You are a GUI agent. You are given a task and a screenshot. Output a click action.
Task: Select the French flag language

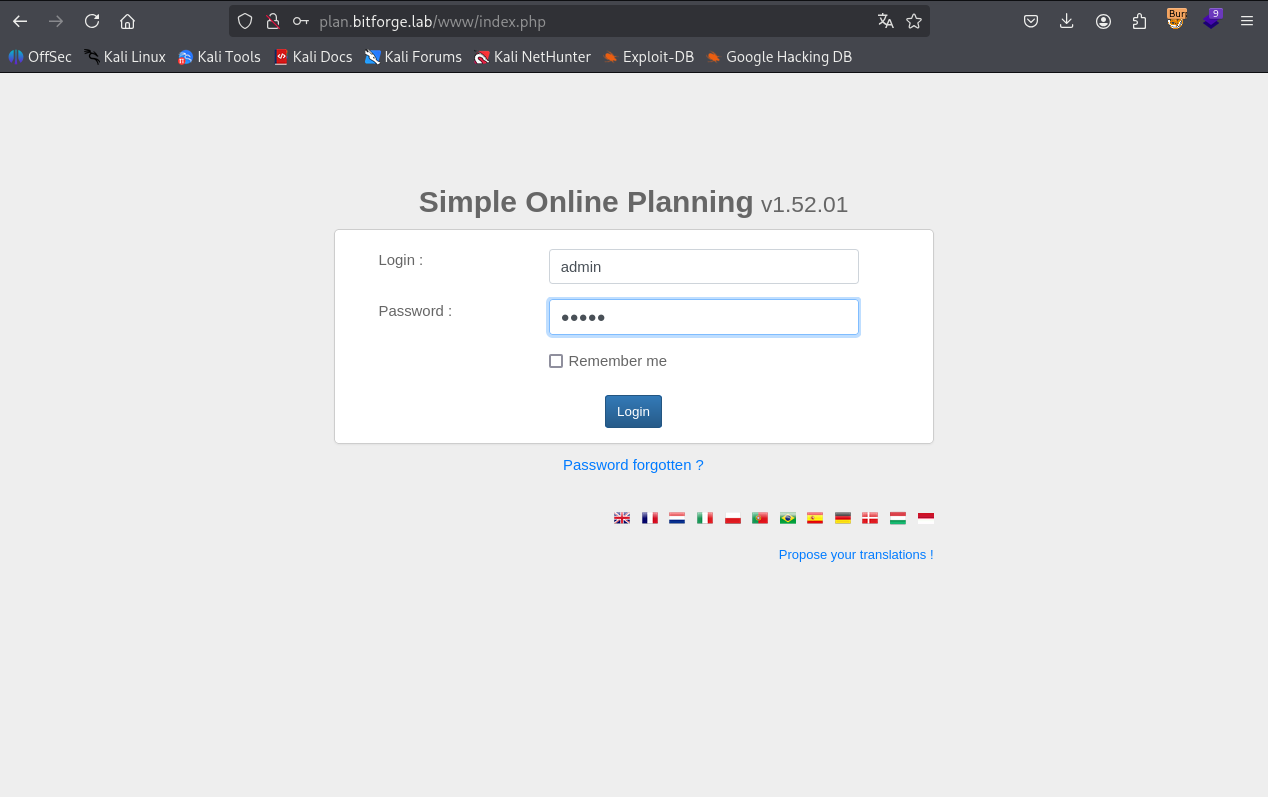(649, 518)
